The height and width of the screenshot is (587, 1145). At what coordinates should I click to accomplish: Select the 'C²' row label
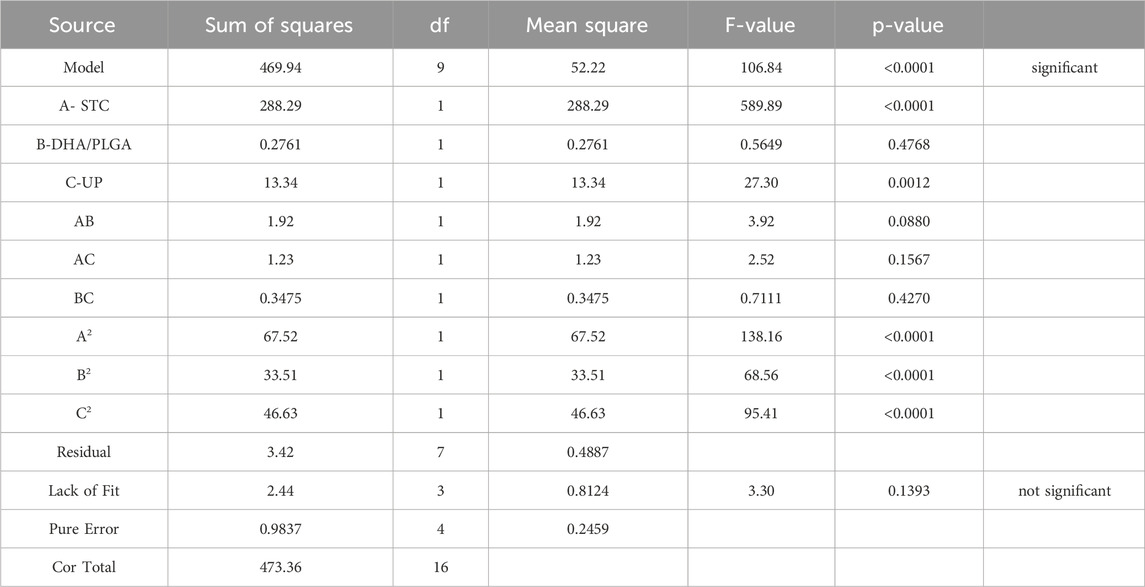coord(83,413)
